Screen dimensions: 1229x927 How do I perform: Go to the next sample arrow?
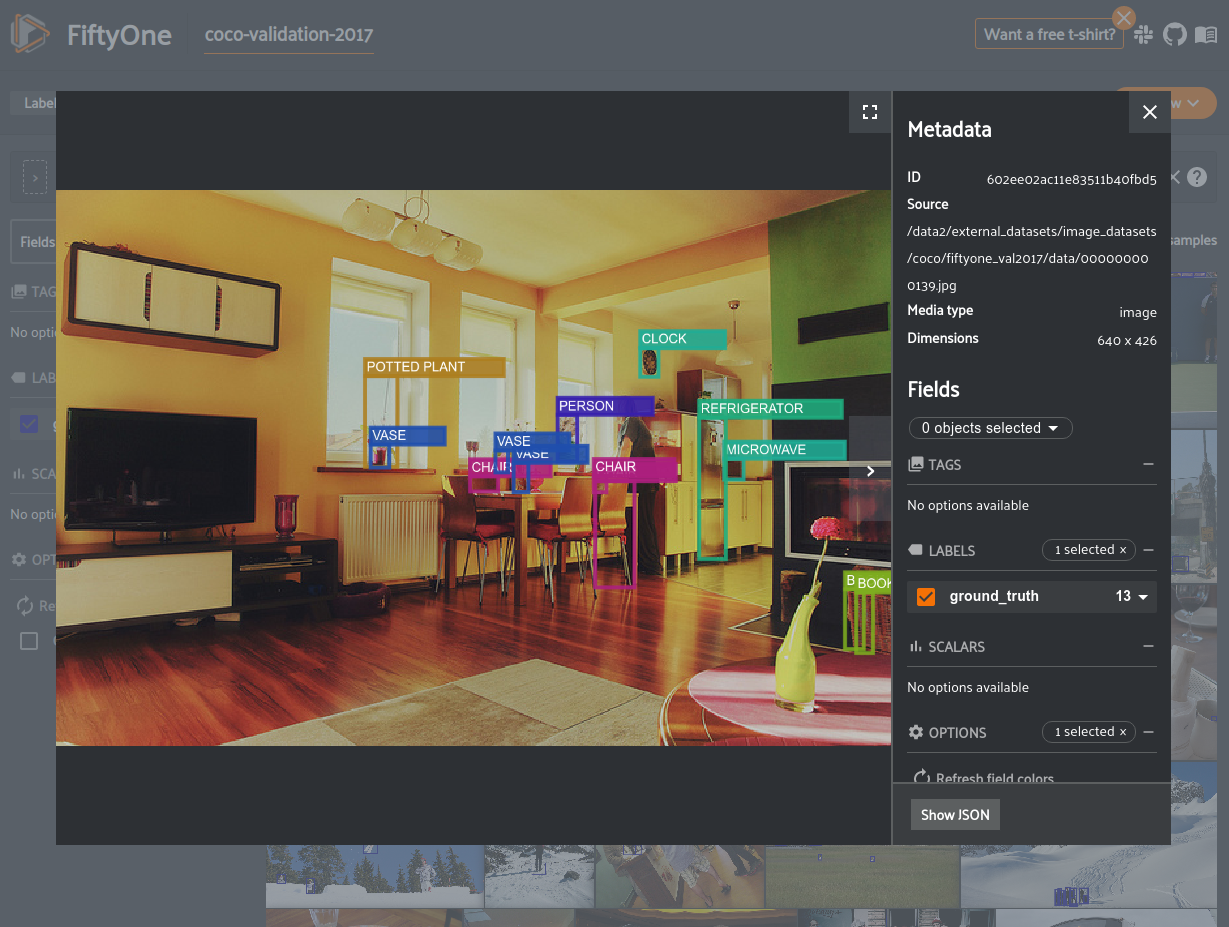pos(870,471)
